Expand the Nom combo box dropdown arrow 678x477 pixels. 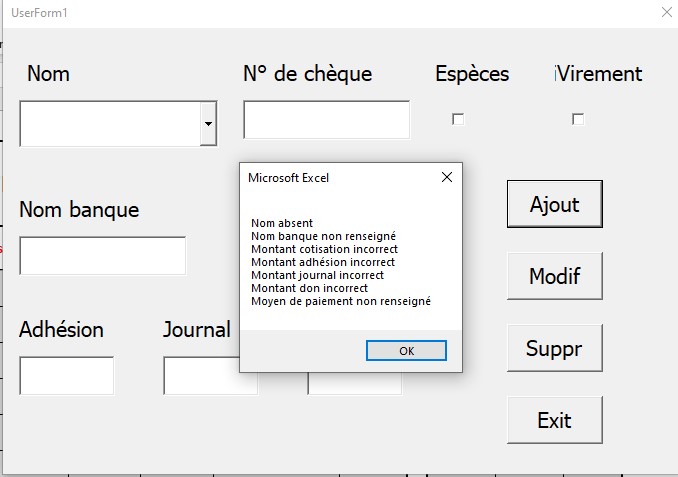click(208, 124)
